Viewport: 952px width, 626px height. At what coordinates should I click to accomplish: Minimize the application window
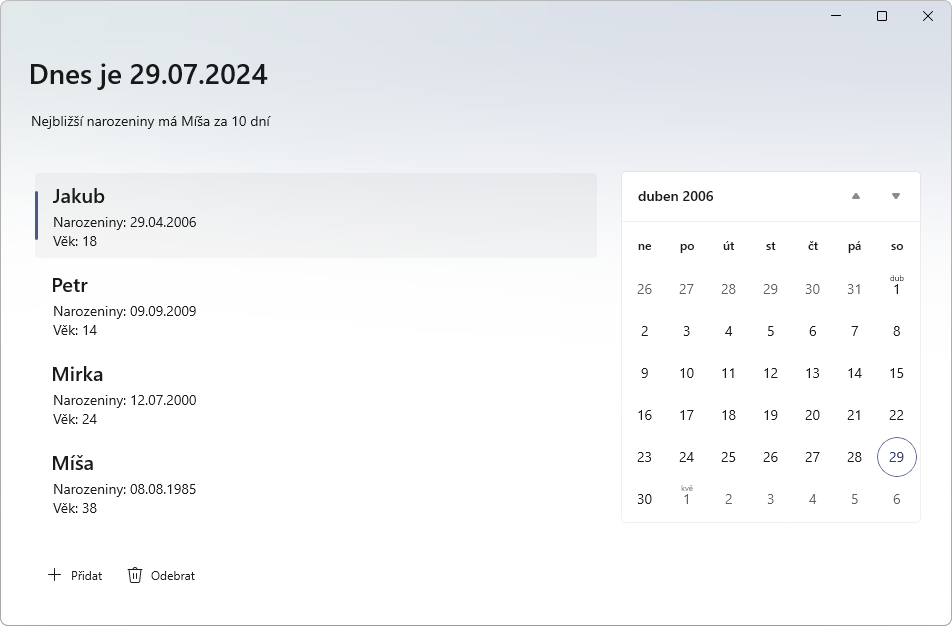tap(836, 16)
